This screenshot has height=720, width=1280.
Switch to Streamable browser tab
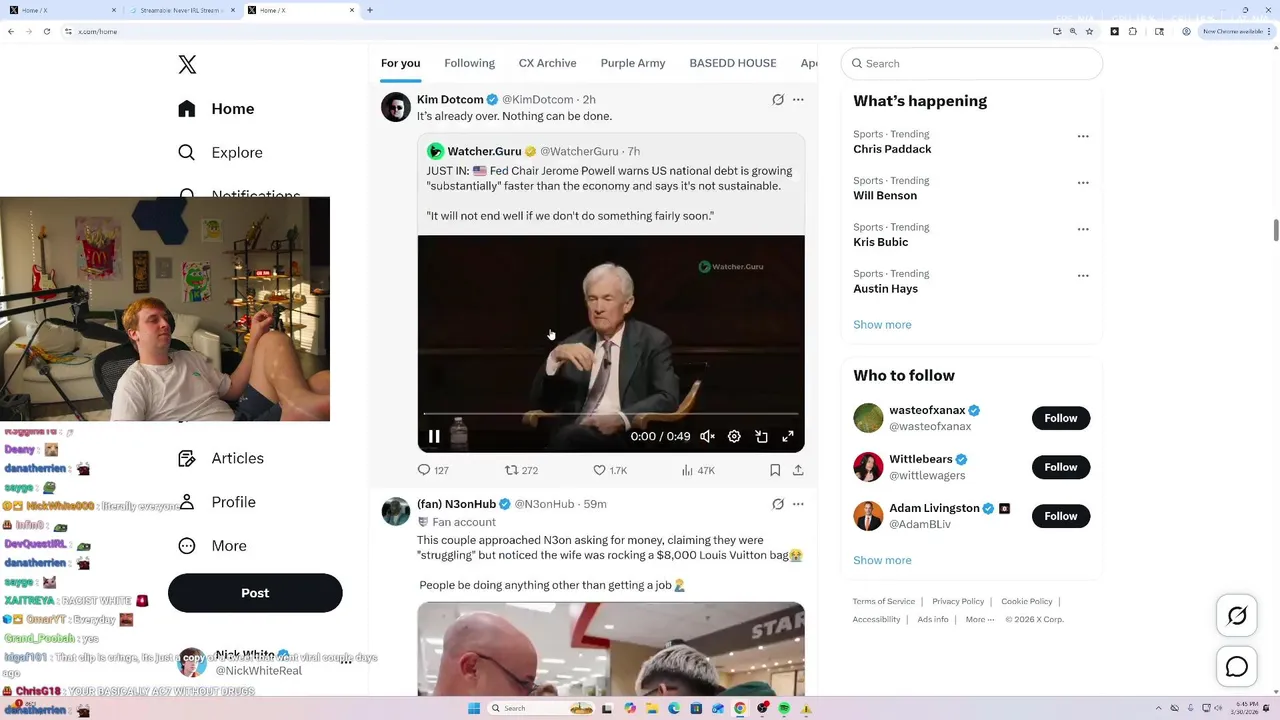184,10
